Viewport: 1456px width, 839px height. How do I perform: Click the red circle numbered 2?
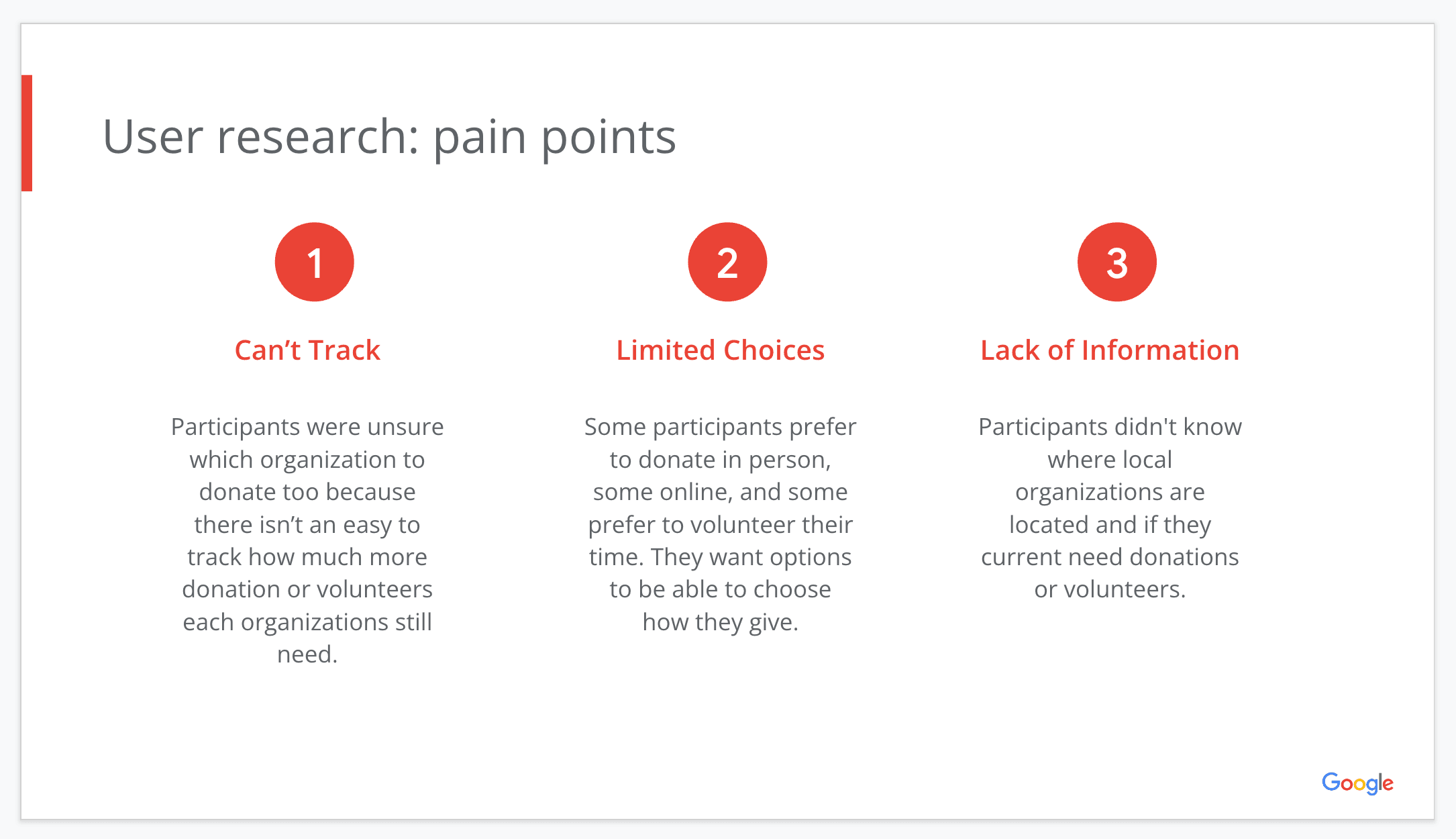(x=727, y=262)
